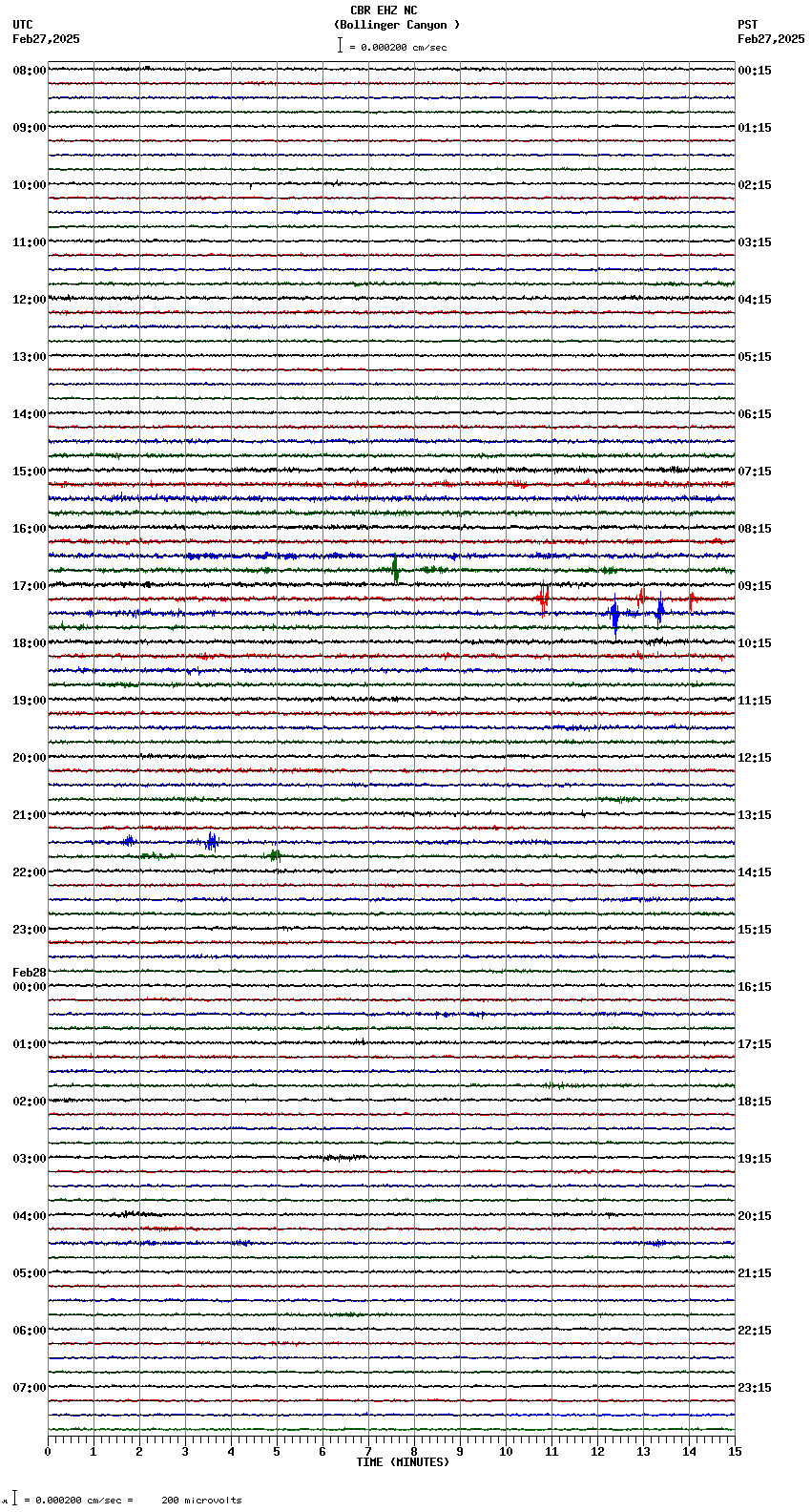Click the station title 'CBR EHZ NC'
The width and height of the screenshot is (811, 1512).
384,10
